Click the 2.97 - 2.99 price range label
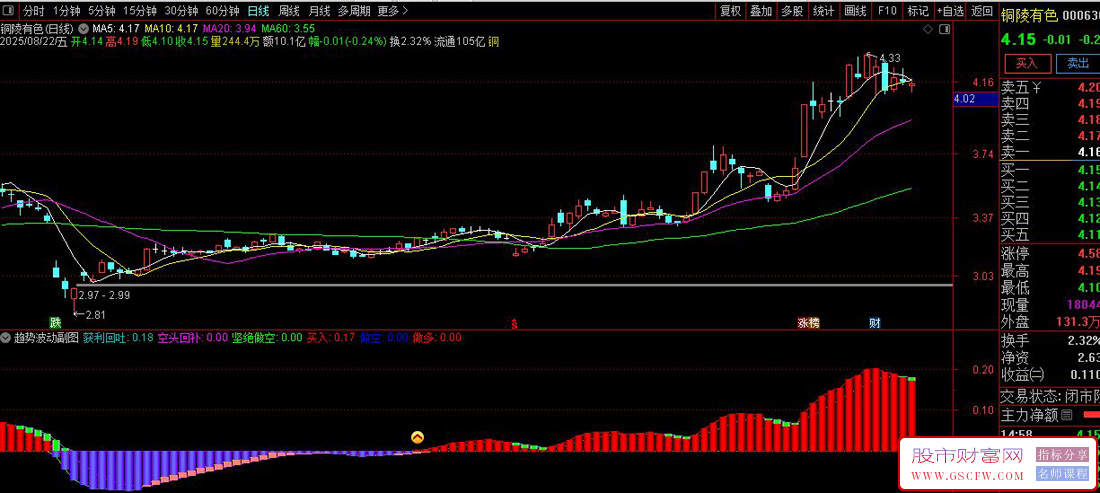The width and height of the screenshot is (1100, 493). [105, 295]
